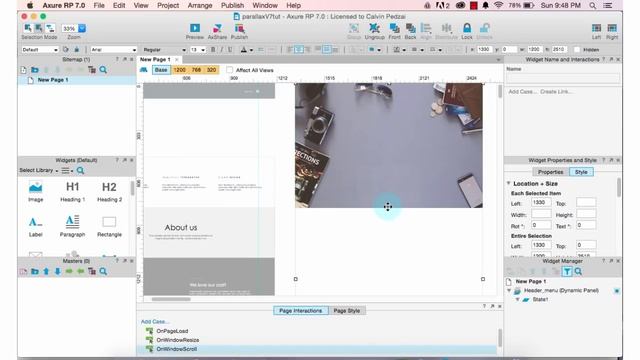Choose the first Selection Mode icon
Image resolution: width=640 pixels, height=360 pixels.
(x=28, y=28)
